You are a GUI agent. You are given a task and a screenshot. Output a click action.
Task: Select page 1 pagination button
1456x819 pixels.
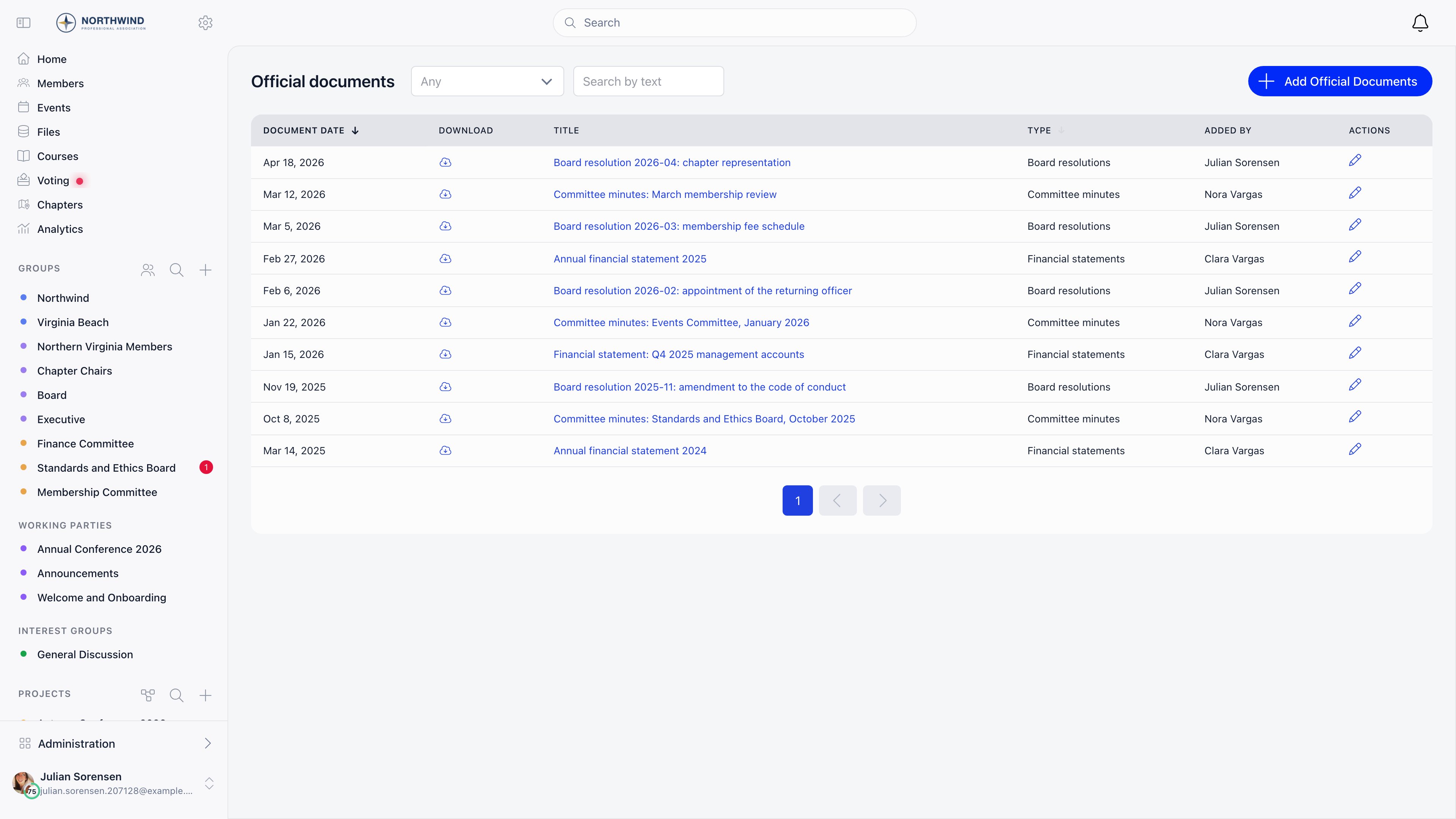(x=797, y=500)
